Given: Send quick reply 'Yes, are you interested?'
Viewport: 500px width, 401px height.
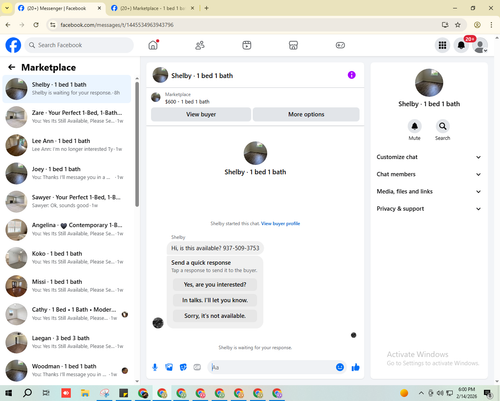Looking at the screenshot, I should click(215, 285).
